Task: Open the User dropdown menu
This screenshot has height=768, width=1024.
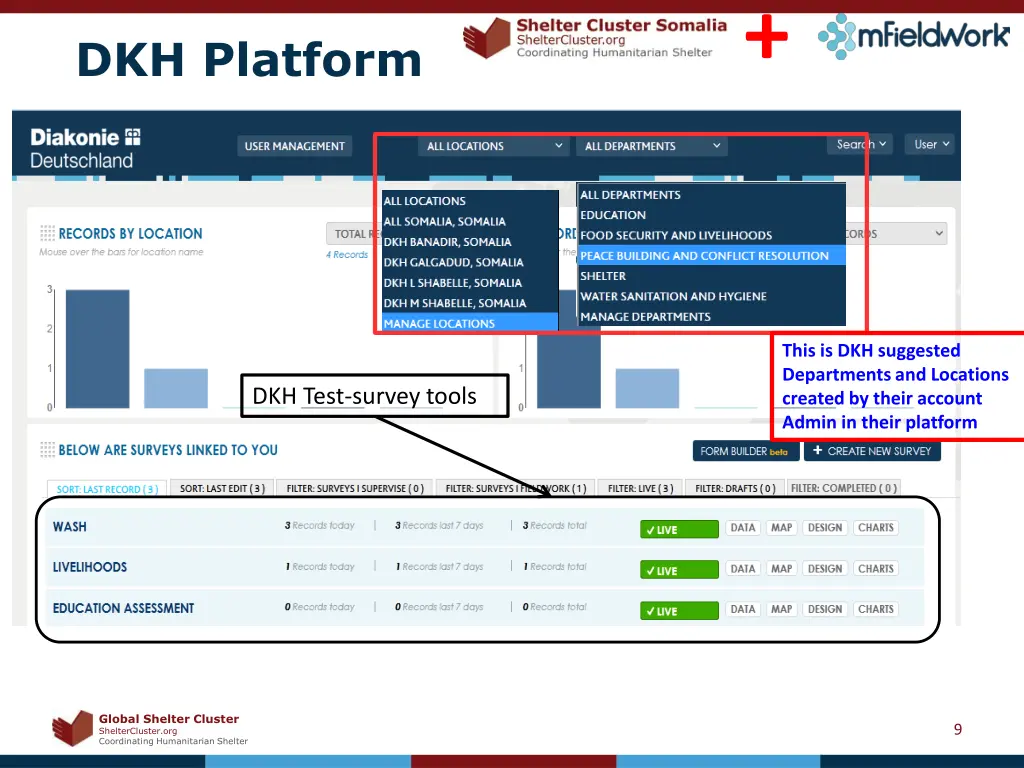Action: [x=929, y=144]
